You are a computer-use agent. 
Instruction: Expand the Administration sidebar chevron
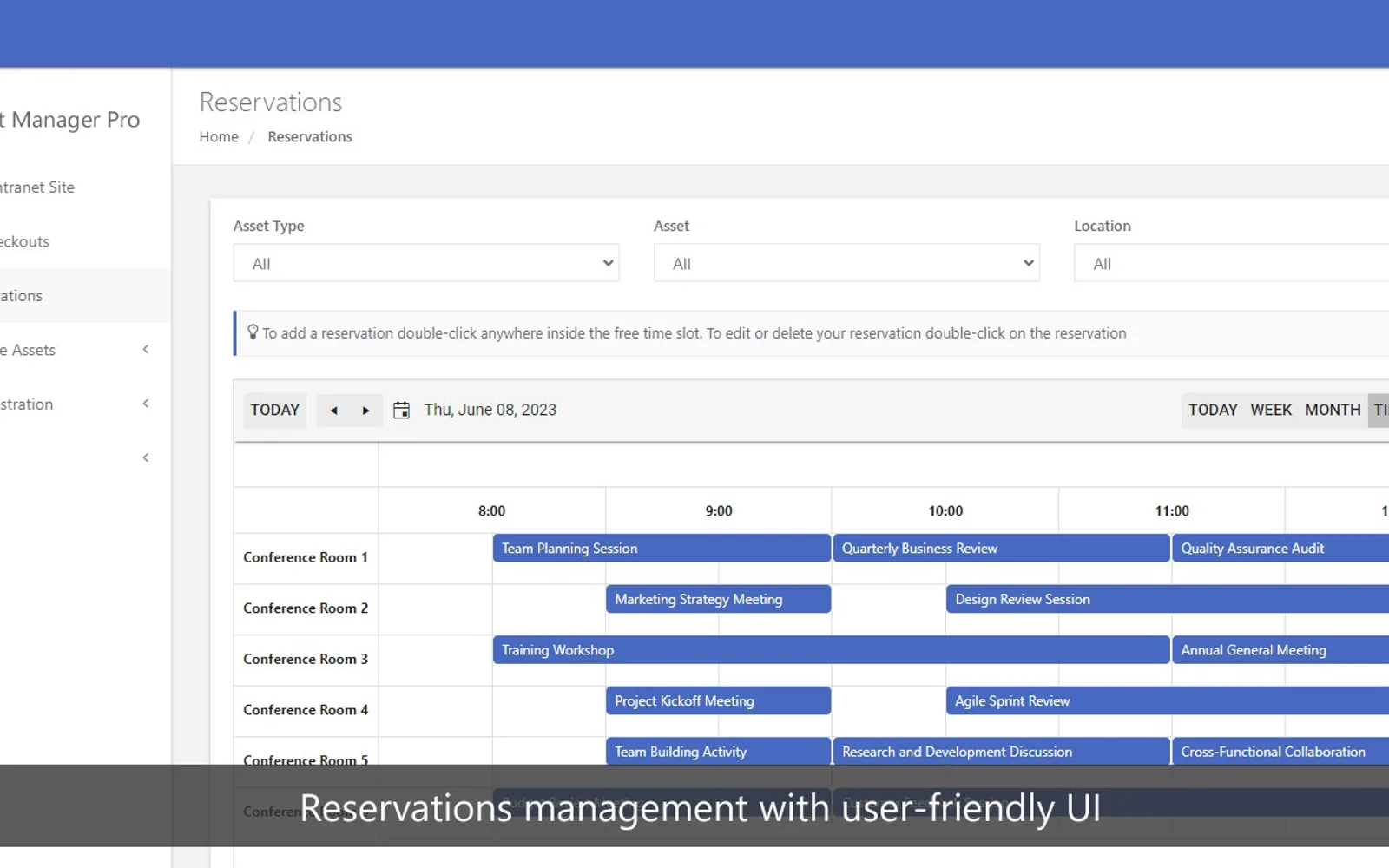click(146, 404)
